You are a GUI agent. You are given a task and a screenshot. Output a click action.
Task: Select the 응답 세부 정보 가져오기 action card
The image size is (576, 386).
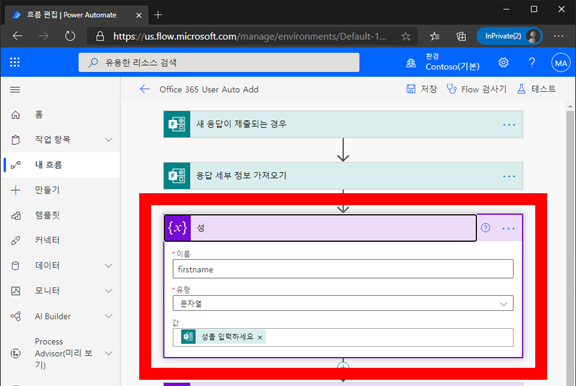click(343, 176)
